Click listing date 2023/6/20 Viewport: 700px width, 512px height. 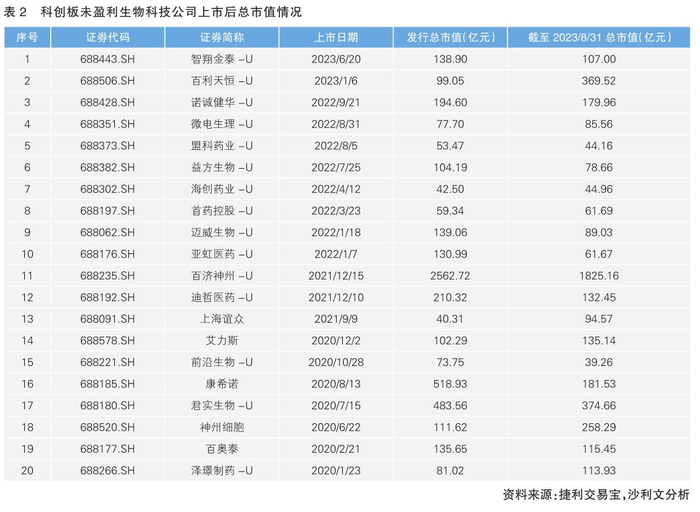[336, 59]
